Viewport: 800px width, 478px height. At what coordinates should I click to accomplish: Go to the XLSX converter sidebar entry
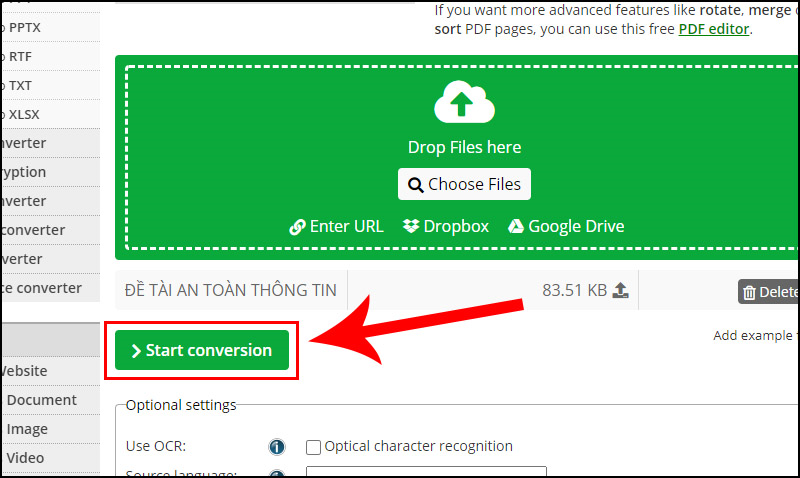(22, 114)
